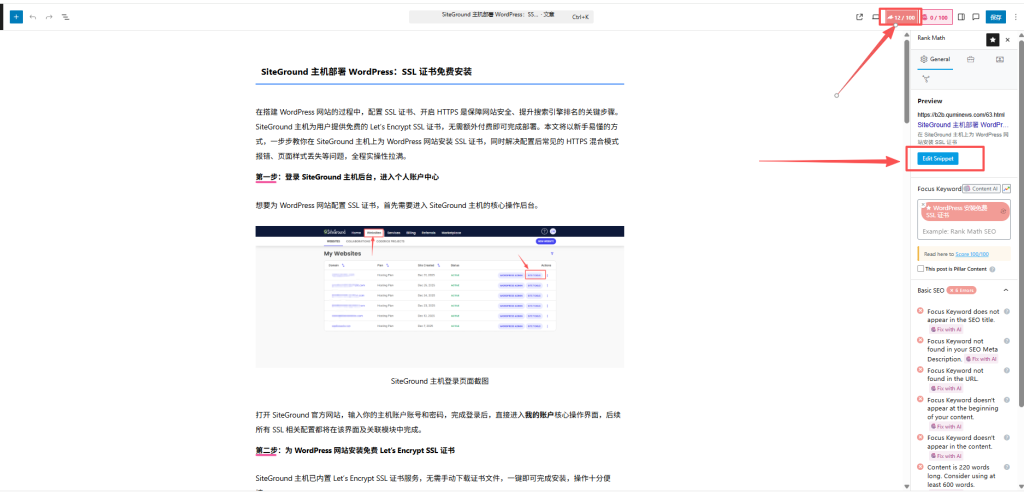This screenshot has width=1024, height=500.
Task: Unpin Rank Math star from toolbar
Action: (992, 40)
